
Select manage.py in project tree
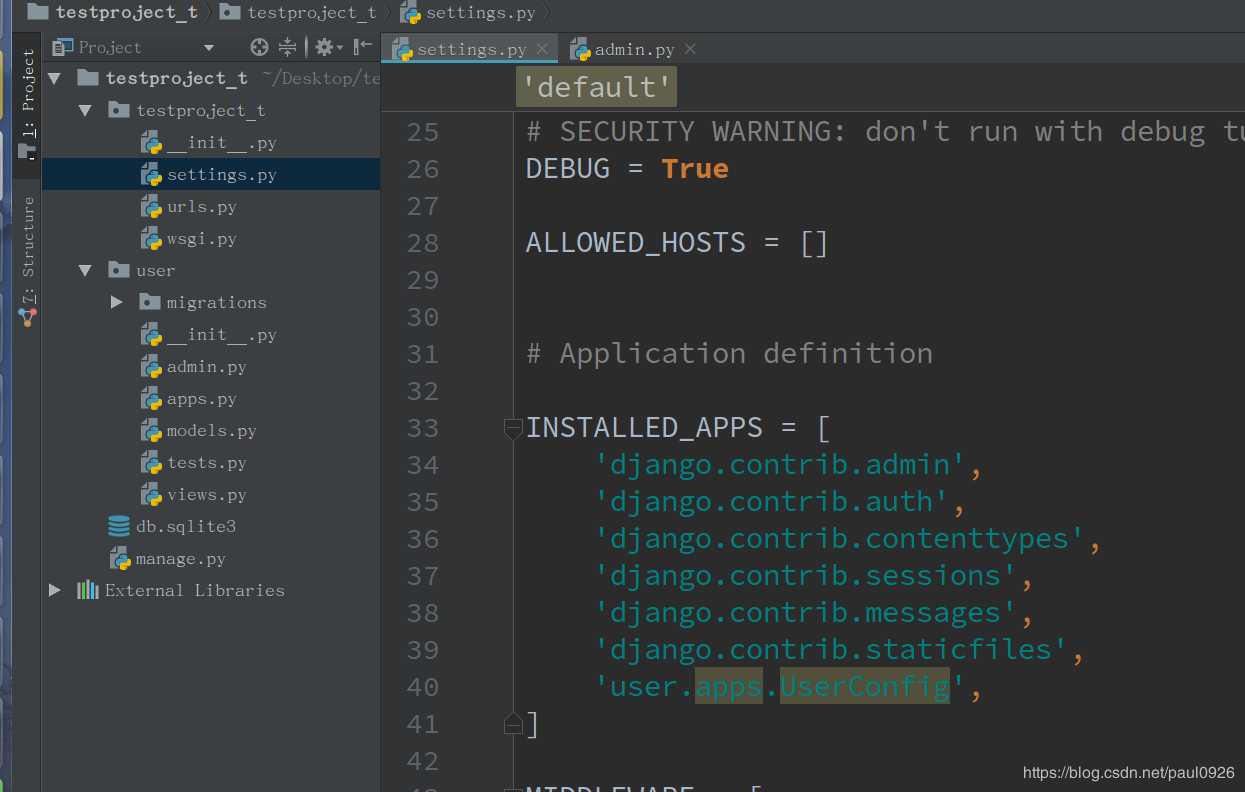tap(211, 558)
